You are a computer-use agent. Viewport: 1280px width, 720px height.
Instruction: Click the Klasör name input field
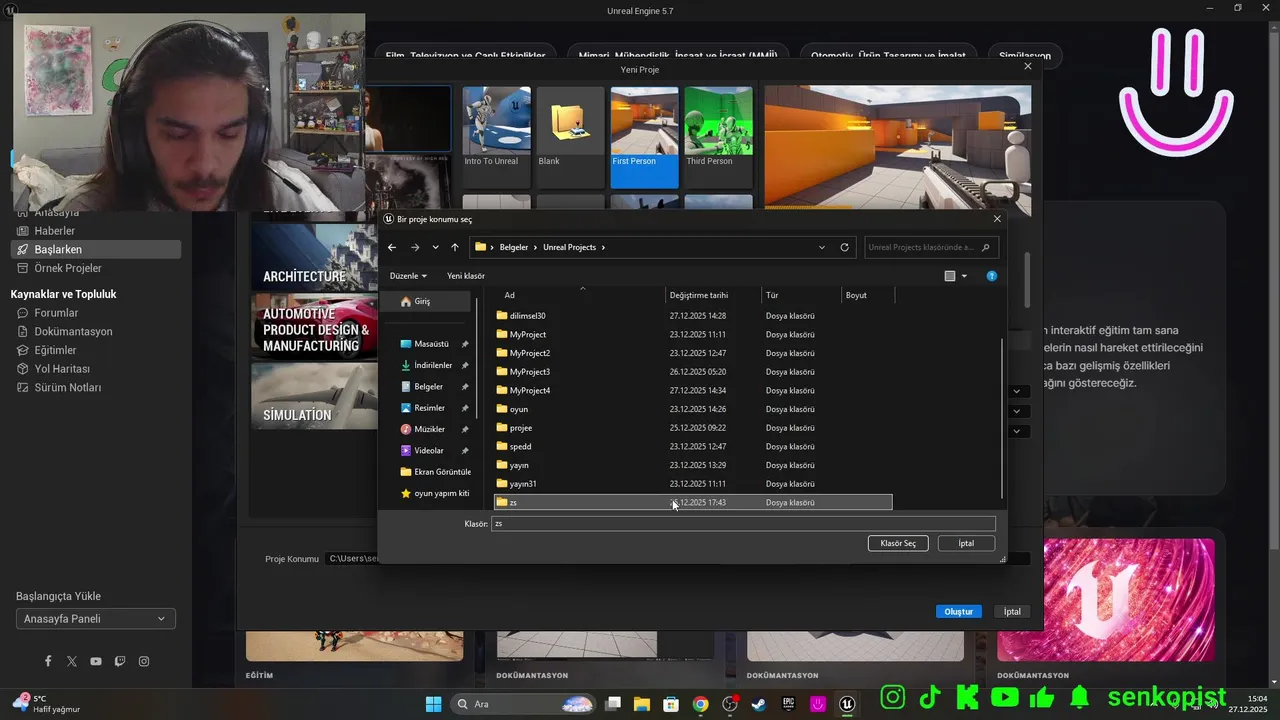(x=743, y=524)
